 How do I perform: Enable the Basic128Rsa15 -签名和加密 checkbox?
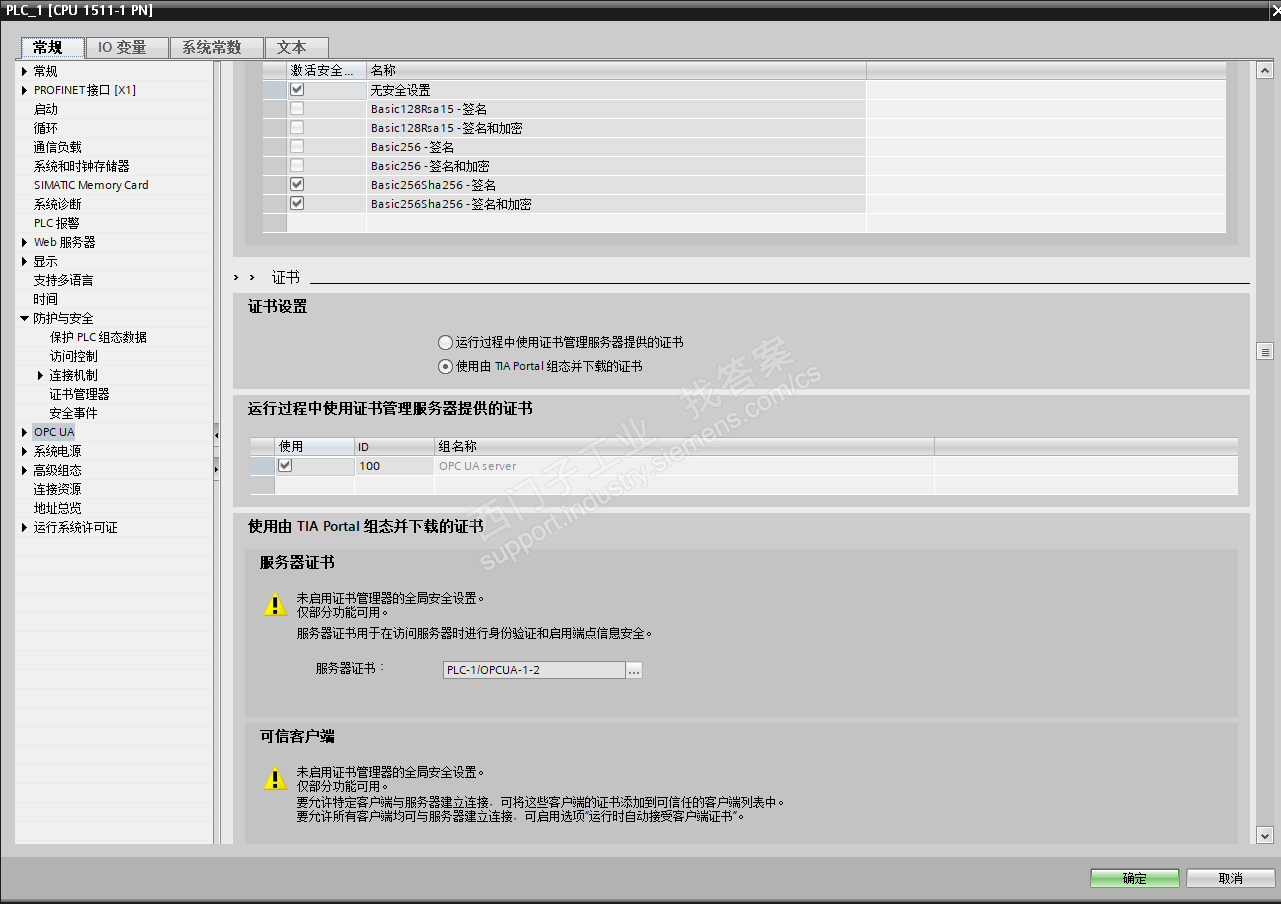pos(297,127)
